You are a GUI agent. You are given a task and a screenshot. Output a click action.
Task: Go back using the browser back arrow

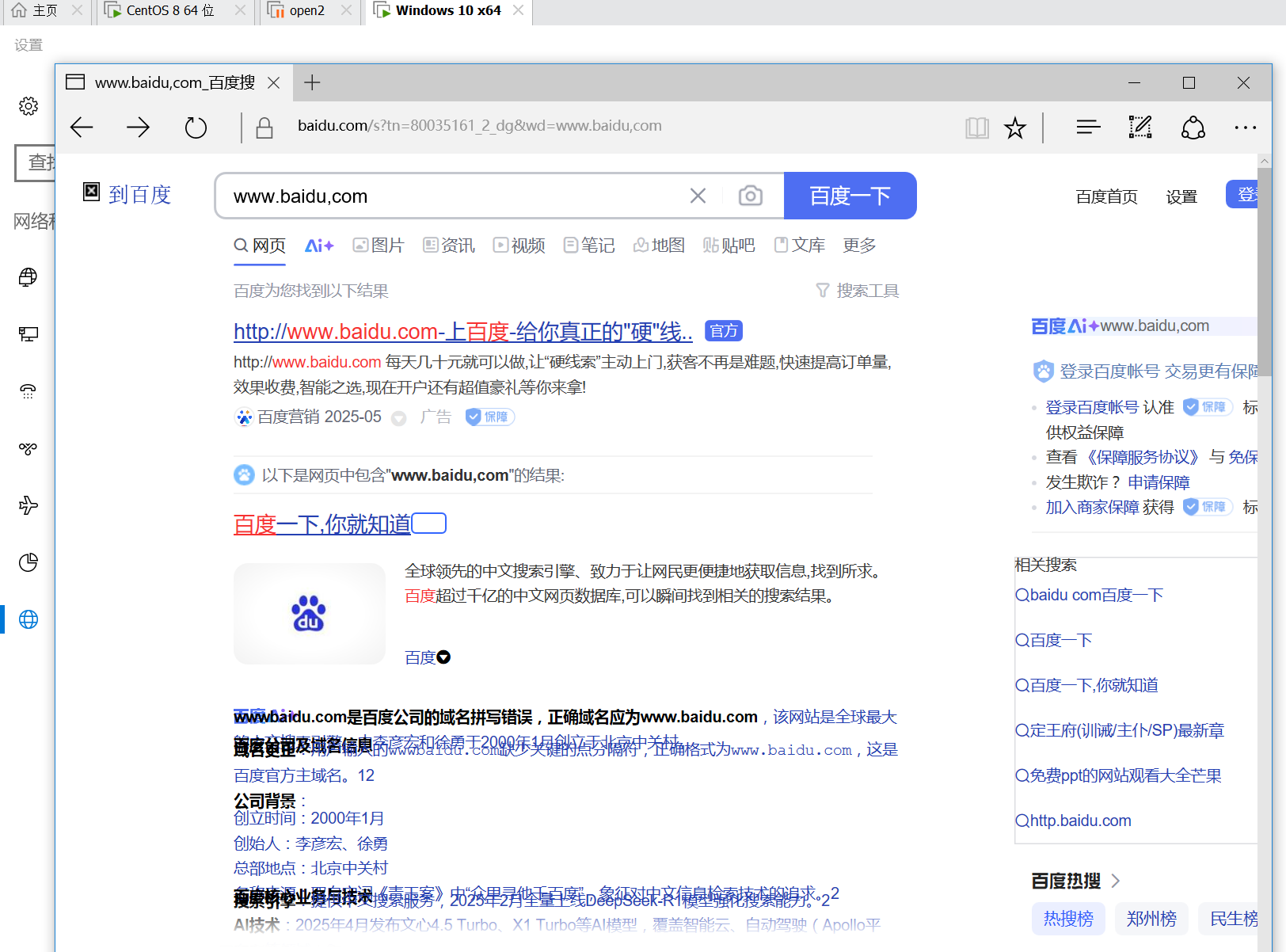point(82,127)
